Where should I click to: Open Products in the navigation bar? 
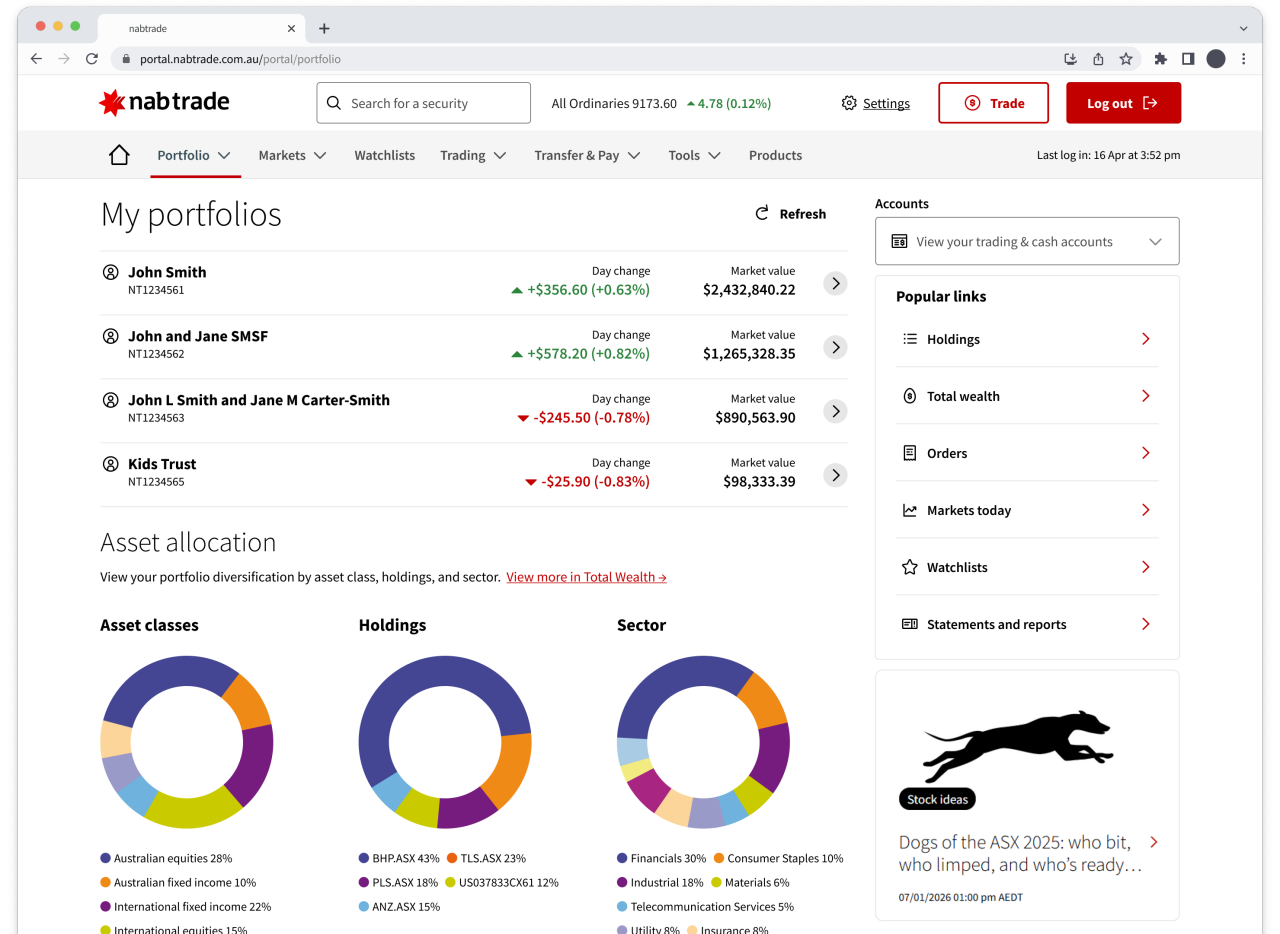(x=775, y=155)
